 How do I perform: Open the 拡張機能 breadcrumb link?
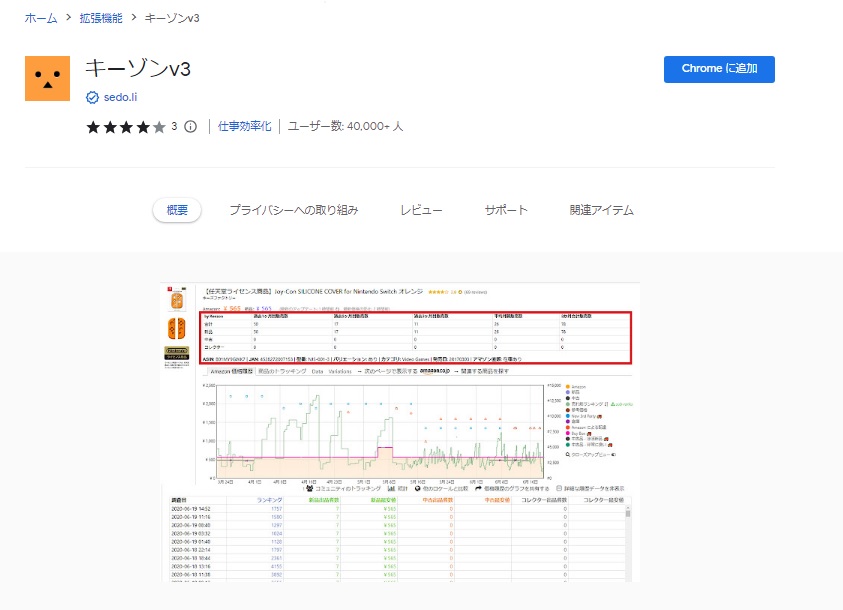101,18
